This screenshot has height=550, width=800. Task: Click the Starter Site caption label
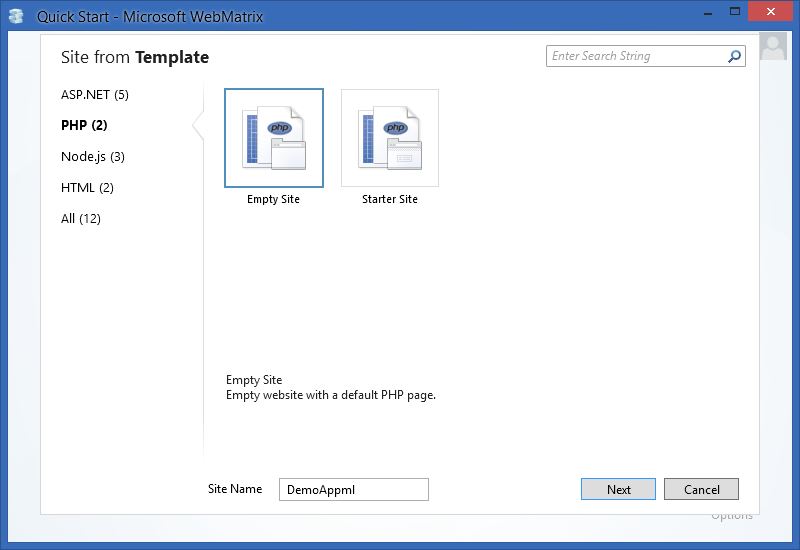coord(390,199)
